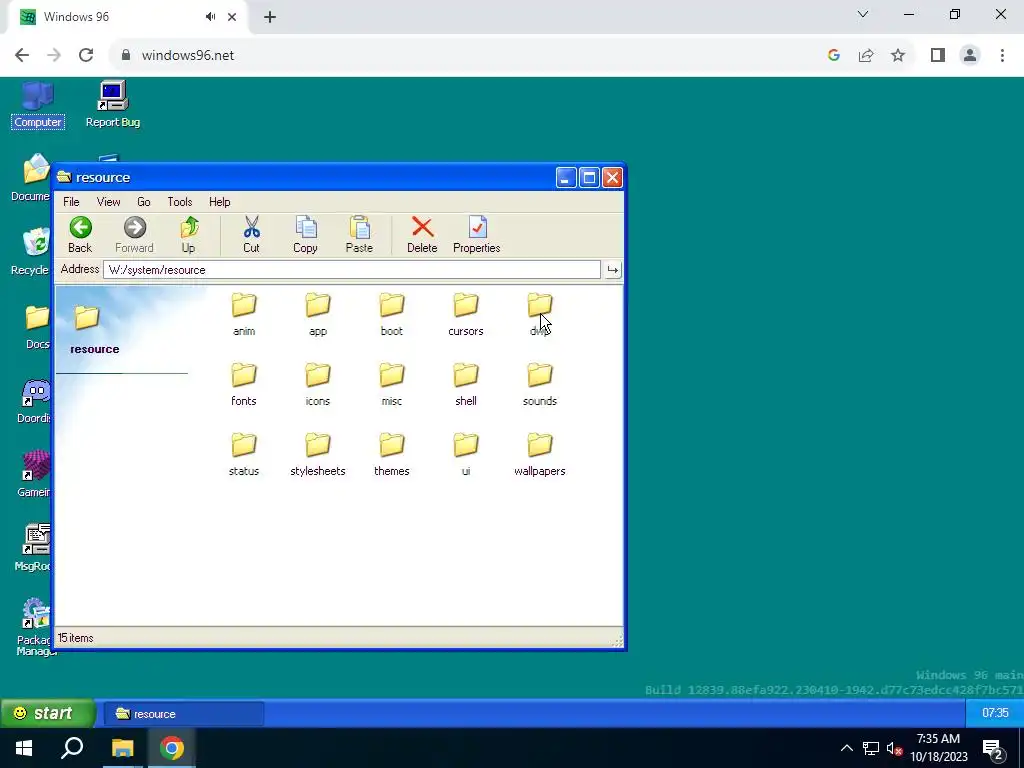Click the address bar path field

pyautogui.click(x=351, y=270)
